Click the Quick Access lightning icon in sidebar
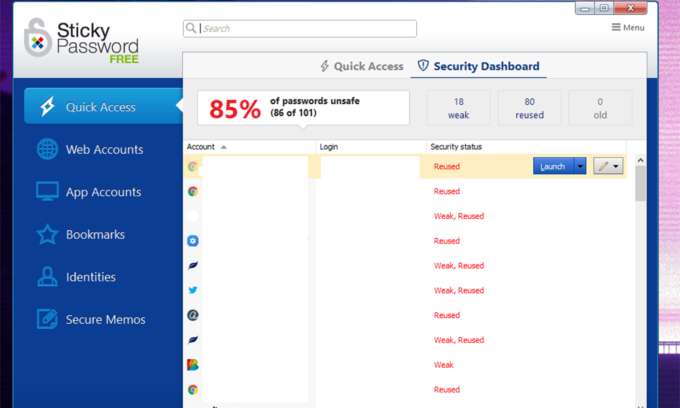Viewport: 680px width, 408px height. click(x=47, y=106)
